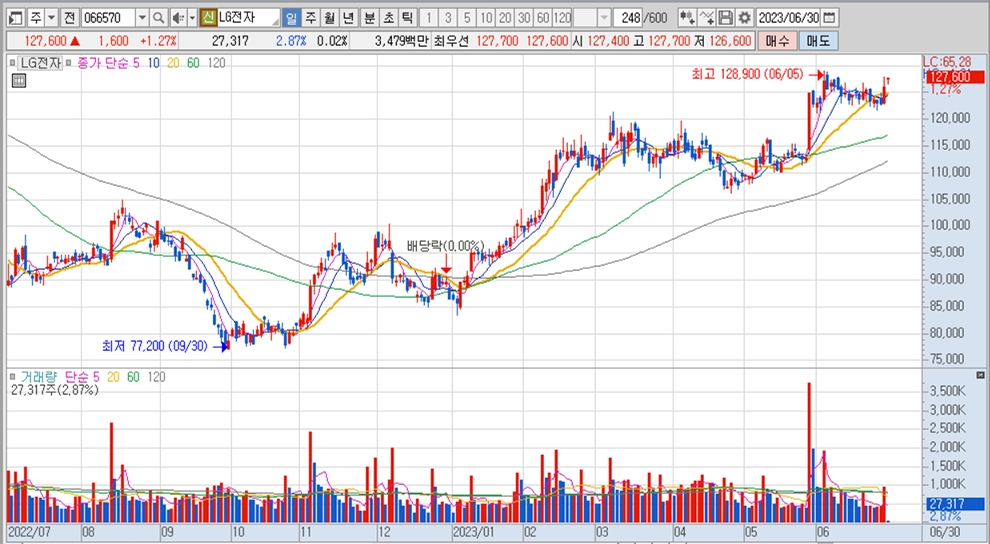Select the minute (분) chart period
The image size is (990, 544).
[x=369, y=18]
